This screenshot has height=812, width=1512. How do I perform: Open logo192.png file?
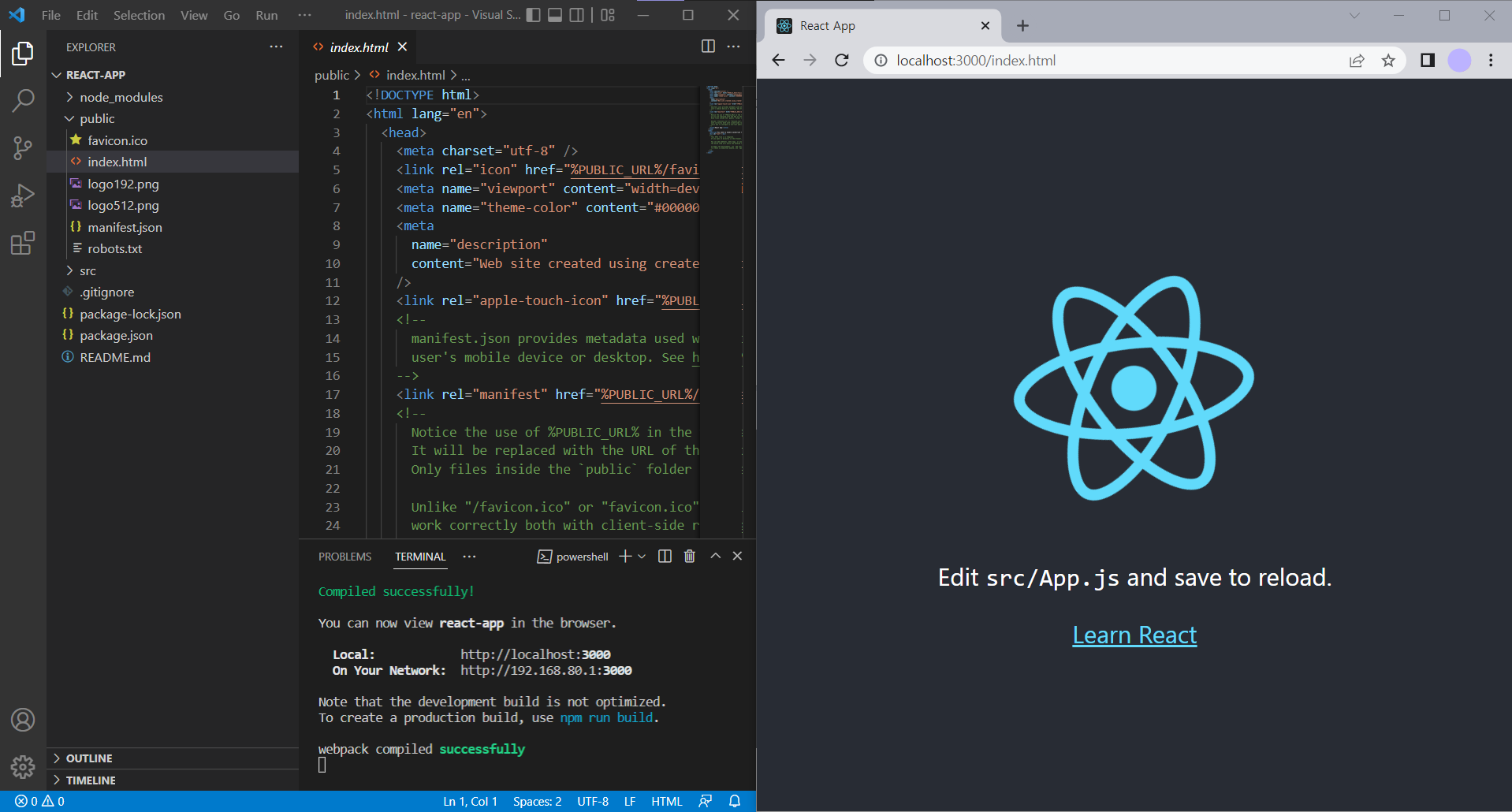tap(173, 184)
